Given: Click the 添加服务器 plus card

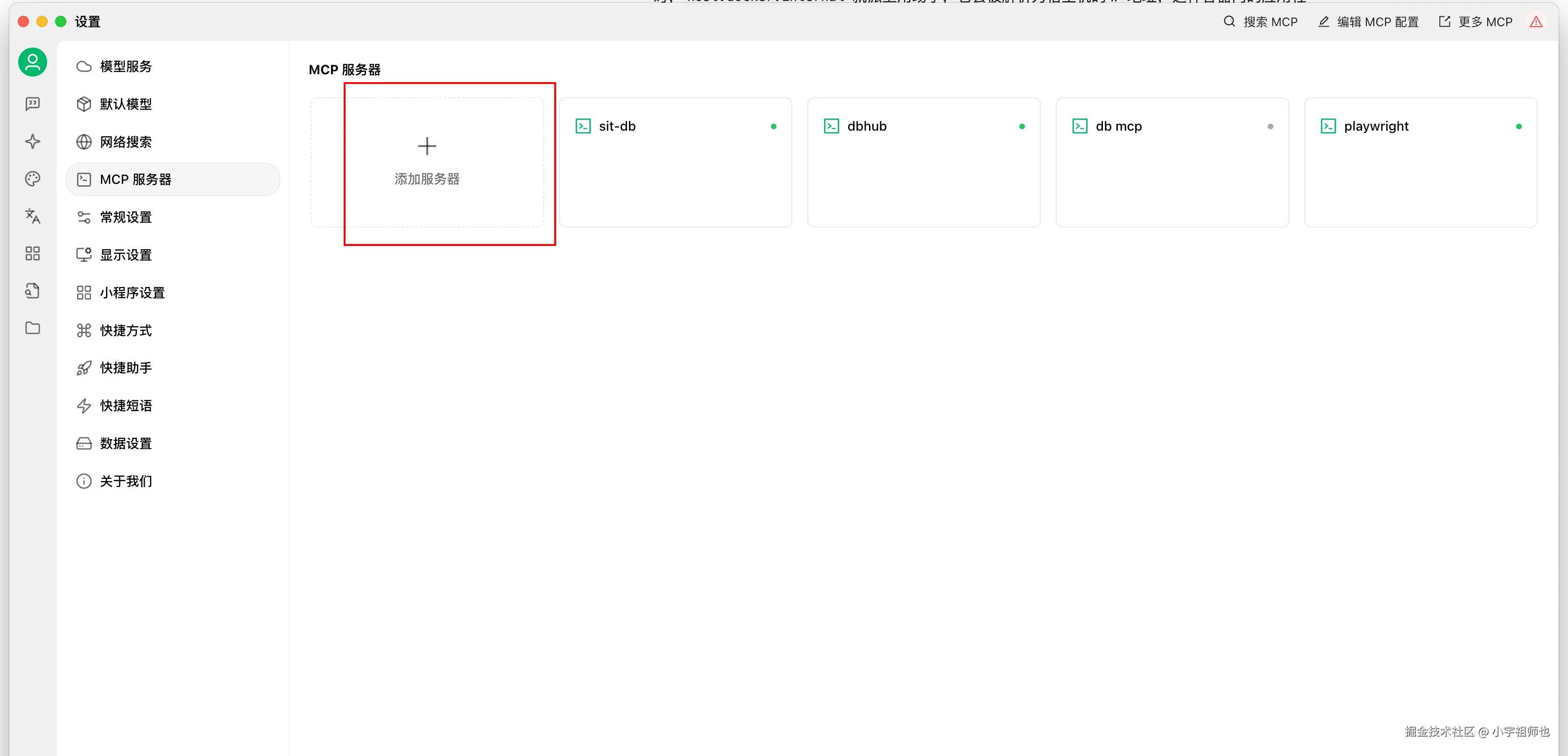Looking at the screenshot, I should [427, 162].
